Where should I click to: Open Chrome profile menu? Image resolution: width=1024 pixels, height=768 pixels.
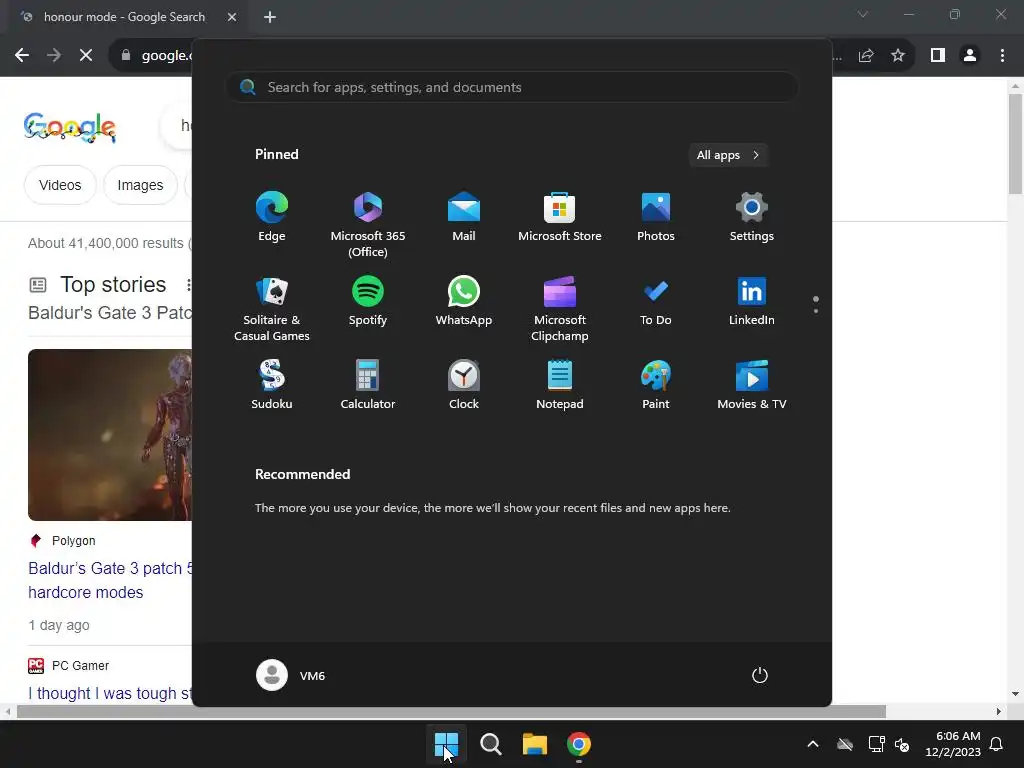point(970,56)
